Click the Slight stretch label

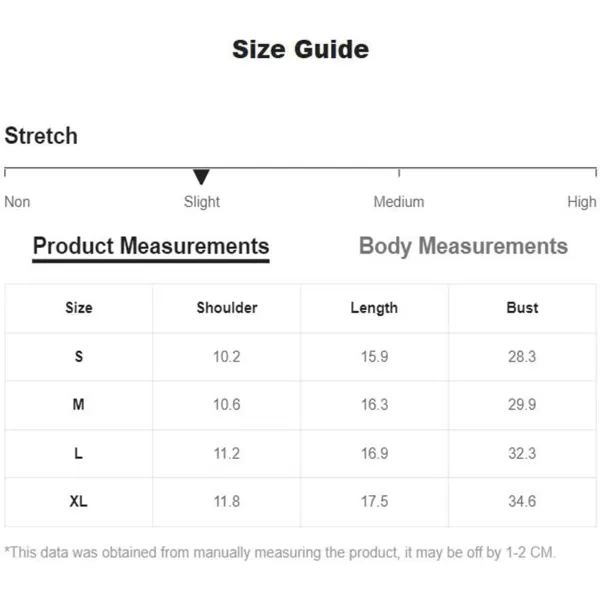coord(202,202)
